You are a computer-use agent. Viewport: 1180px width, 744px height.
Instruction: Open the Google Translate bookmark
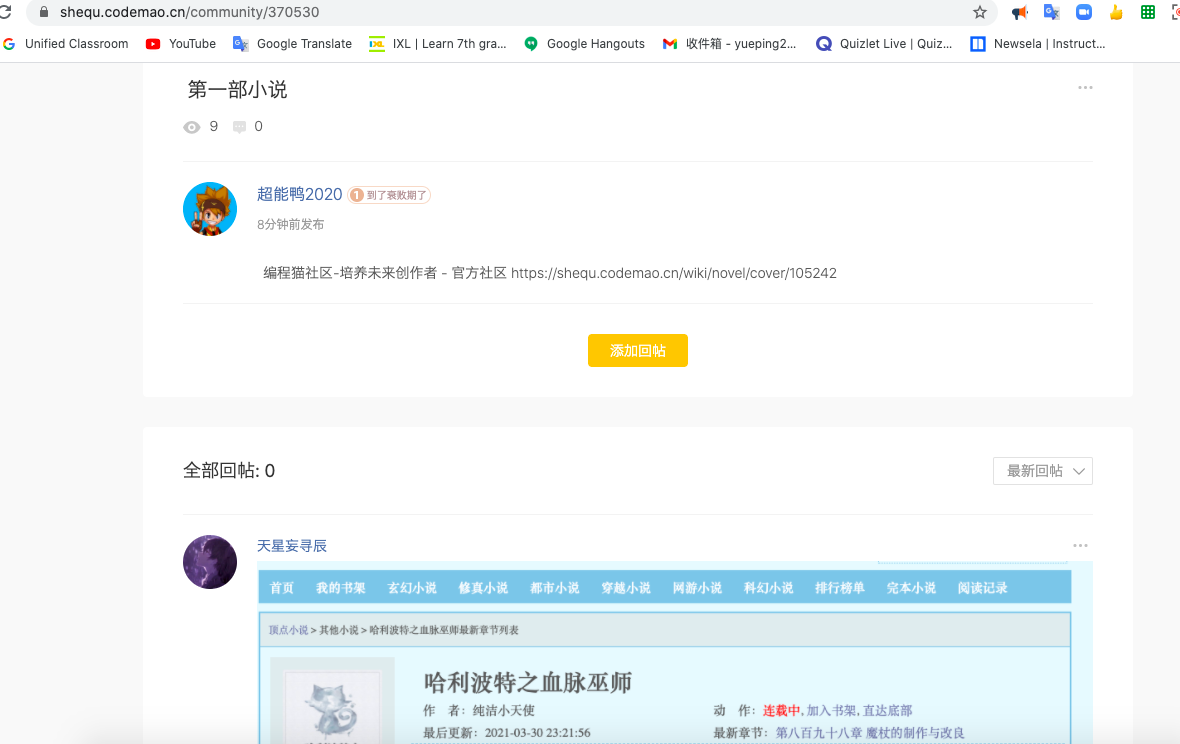point(293,44)
